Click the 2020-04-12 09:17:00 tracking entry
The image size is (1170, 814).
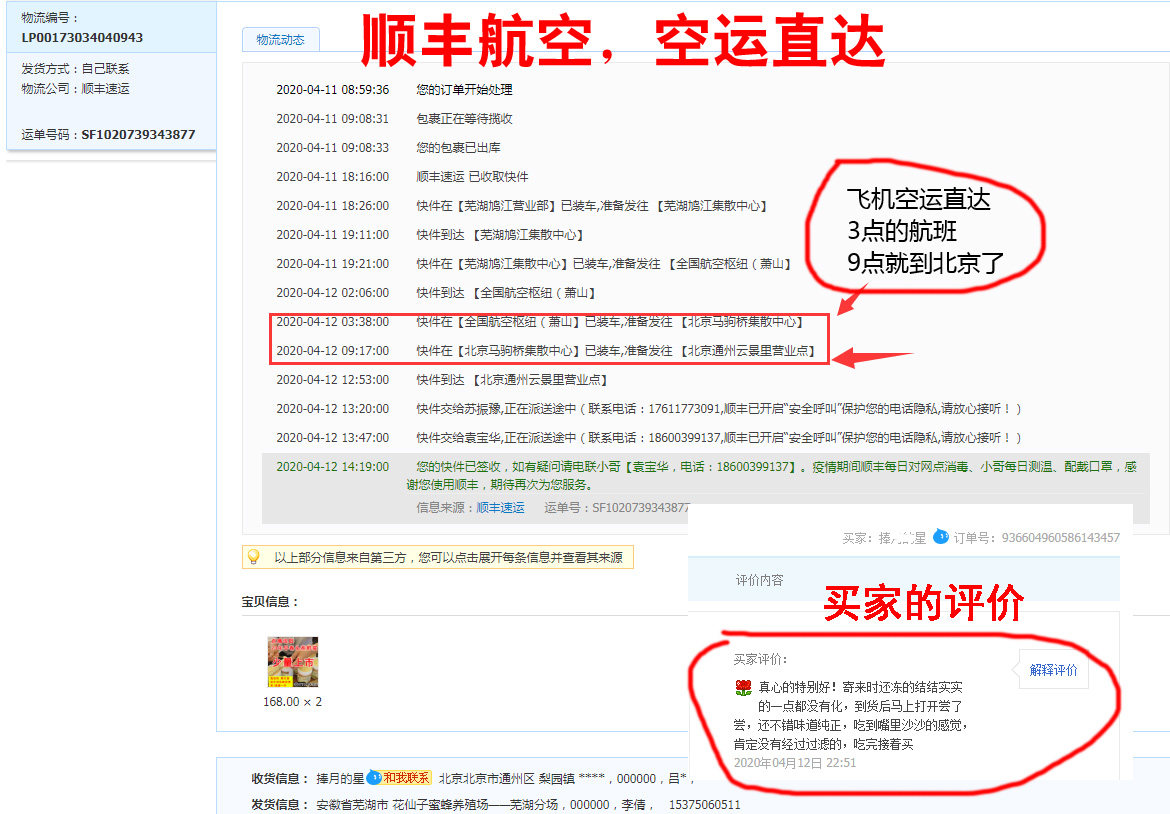[x=546, y=351]
